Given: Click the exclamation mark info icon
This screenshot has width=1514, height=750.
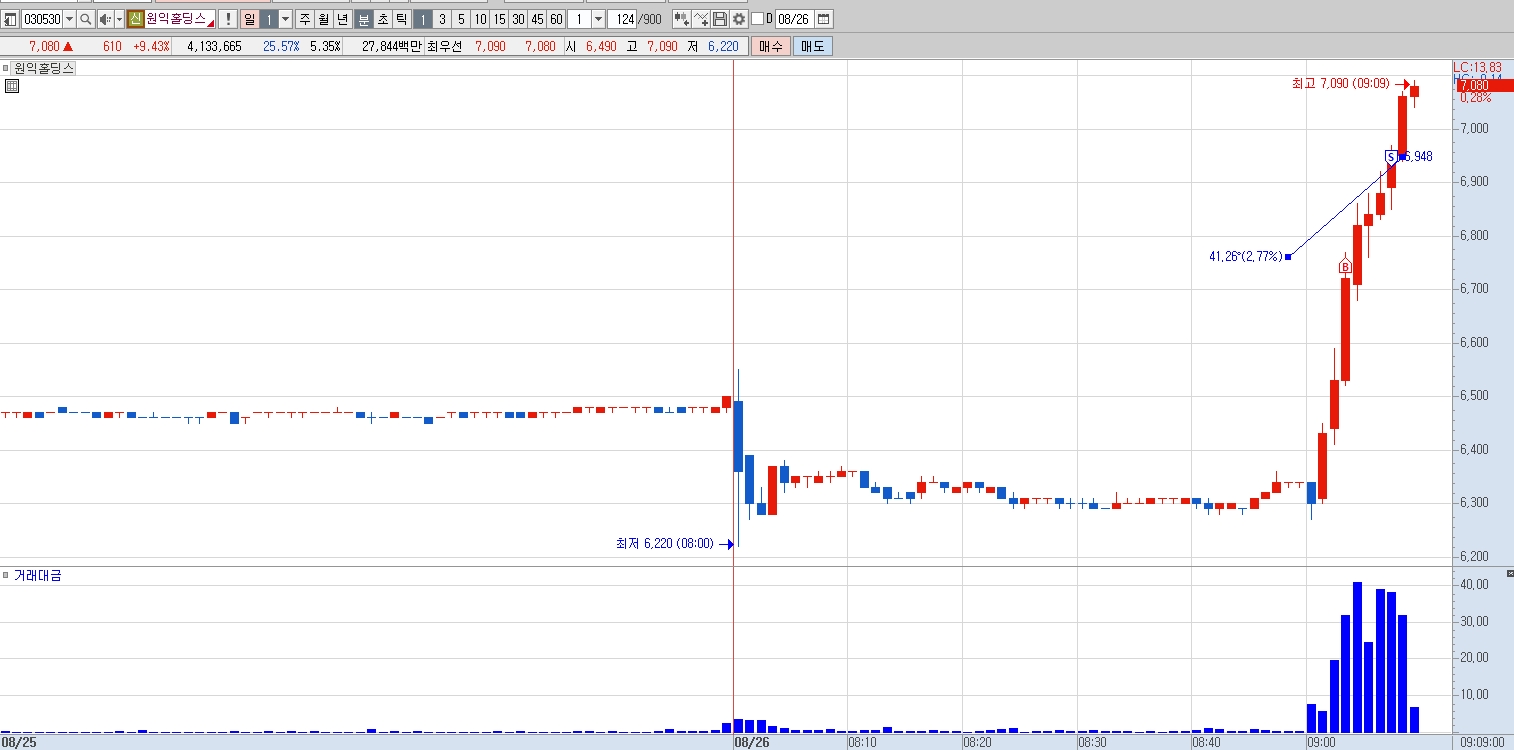Looking at the screenshot, I should [x=228, y=19].
